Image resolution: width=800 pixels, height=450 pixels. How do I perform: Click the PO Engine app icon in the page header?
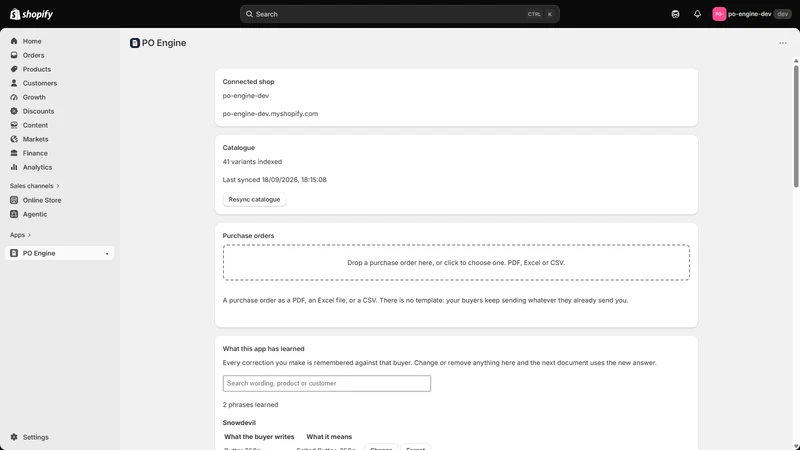pyautogui.click(x=135, y=43)
